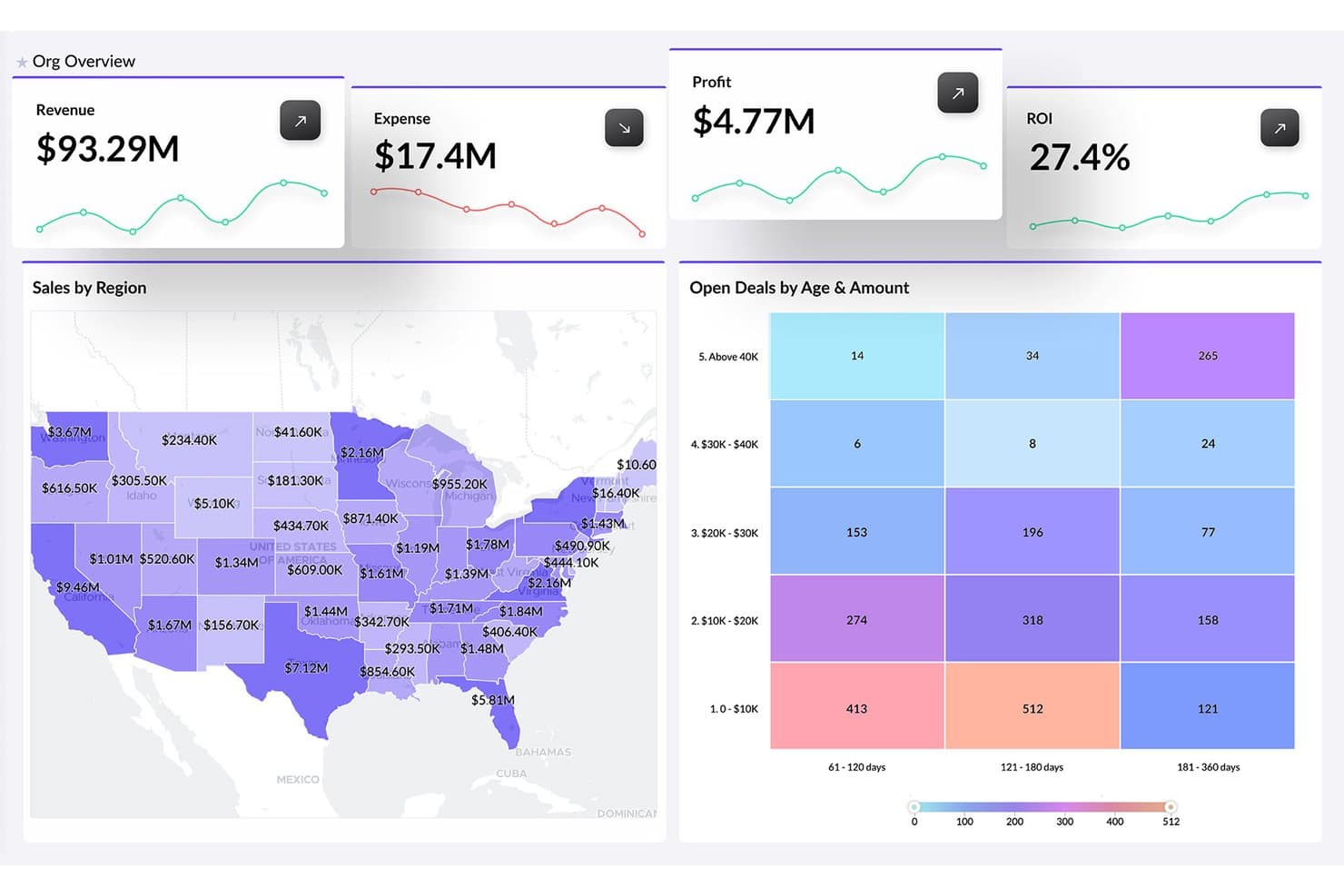
Task: Click the $41.60K label on the map
Action: tap(298, 432)
